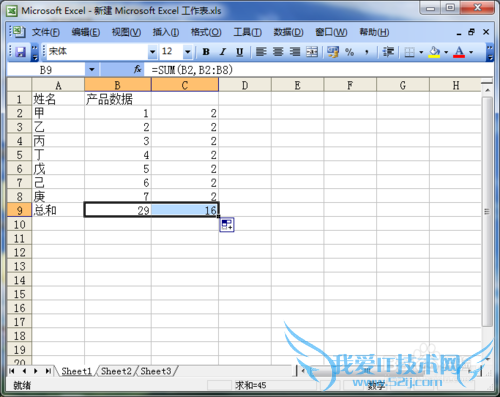
Task: Switch to Sheet1 tab
Action: (76, 371)
